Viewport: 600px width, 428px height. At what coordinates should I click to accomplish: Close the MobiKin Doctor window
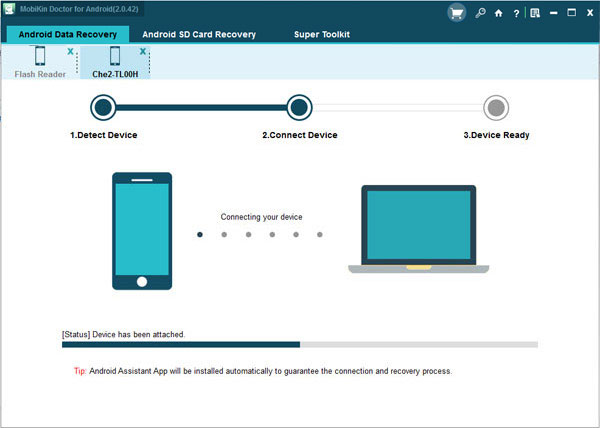(x=590, y=13)
